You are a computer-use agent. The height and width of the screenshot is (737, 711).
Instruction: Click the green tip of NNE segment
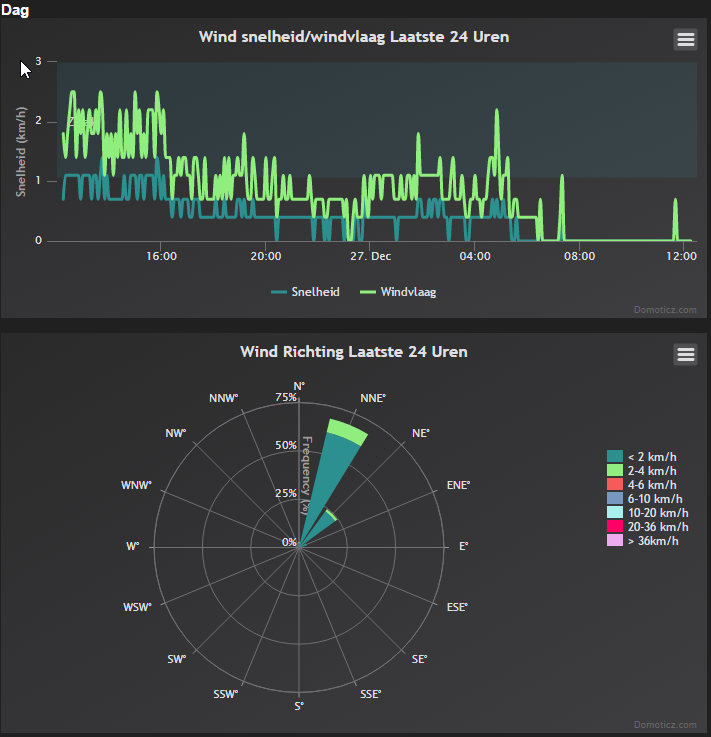click(348, 431)
